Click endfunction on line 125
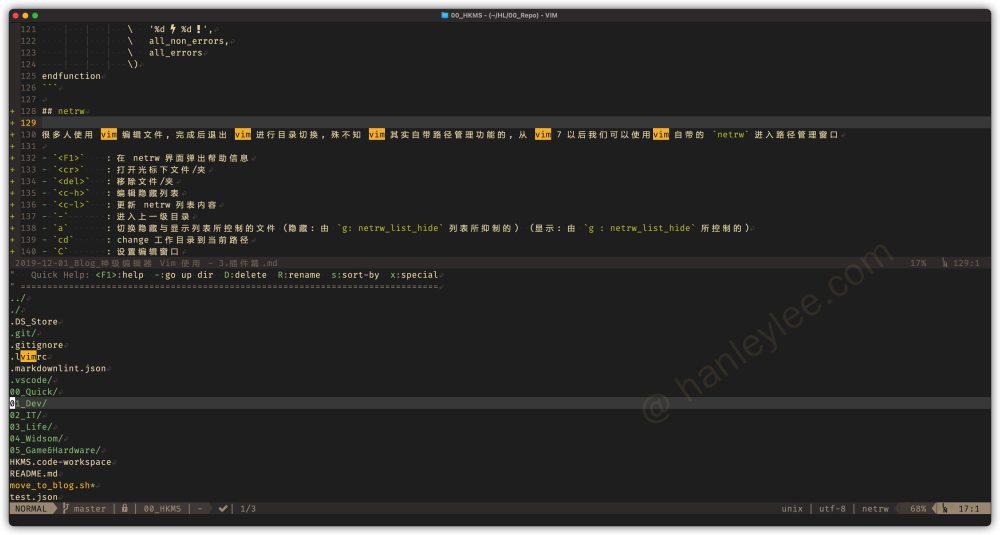 [71, 76]
